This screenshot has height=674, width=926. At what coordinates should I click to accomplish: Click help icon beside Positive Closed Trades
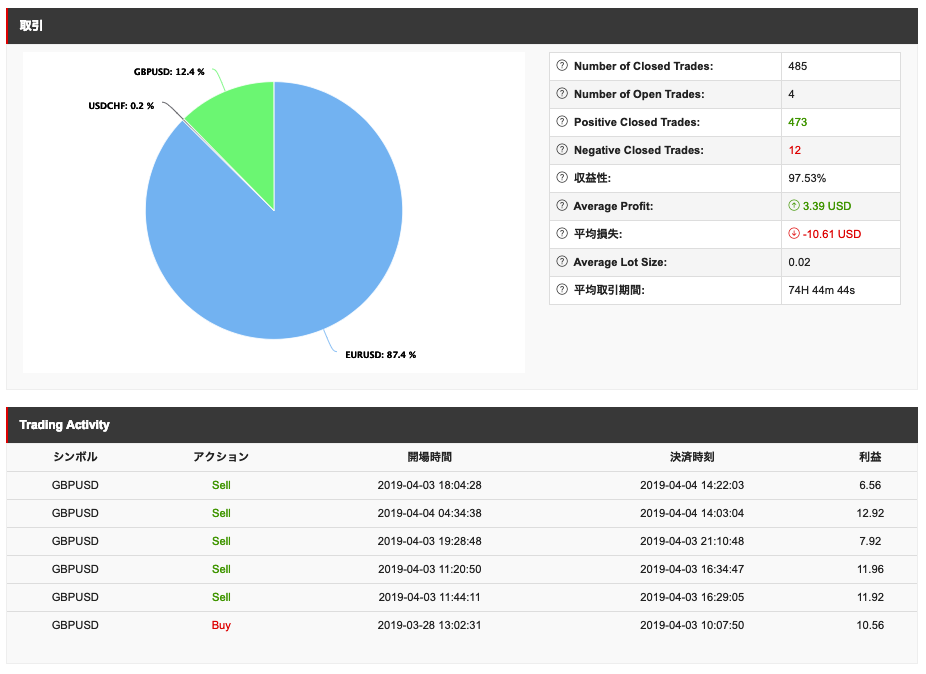point(562,122)
